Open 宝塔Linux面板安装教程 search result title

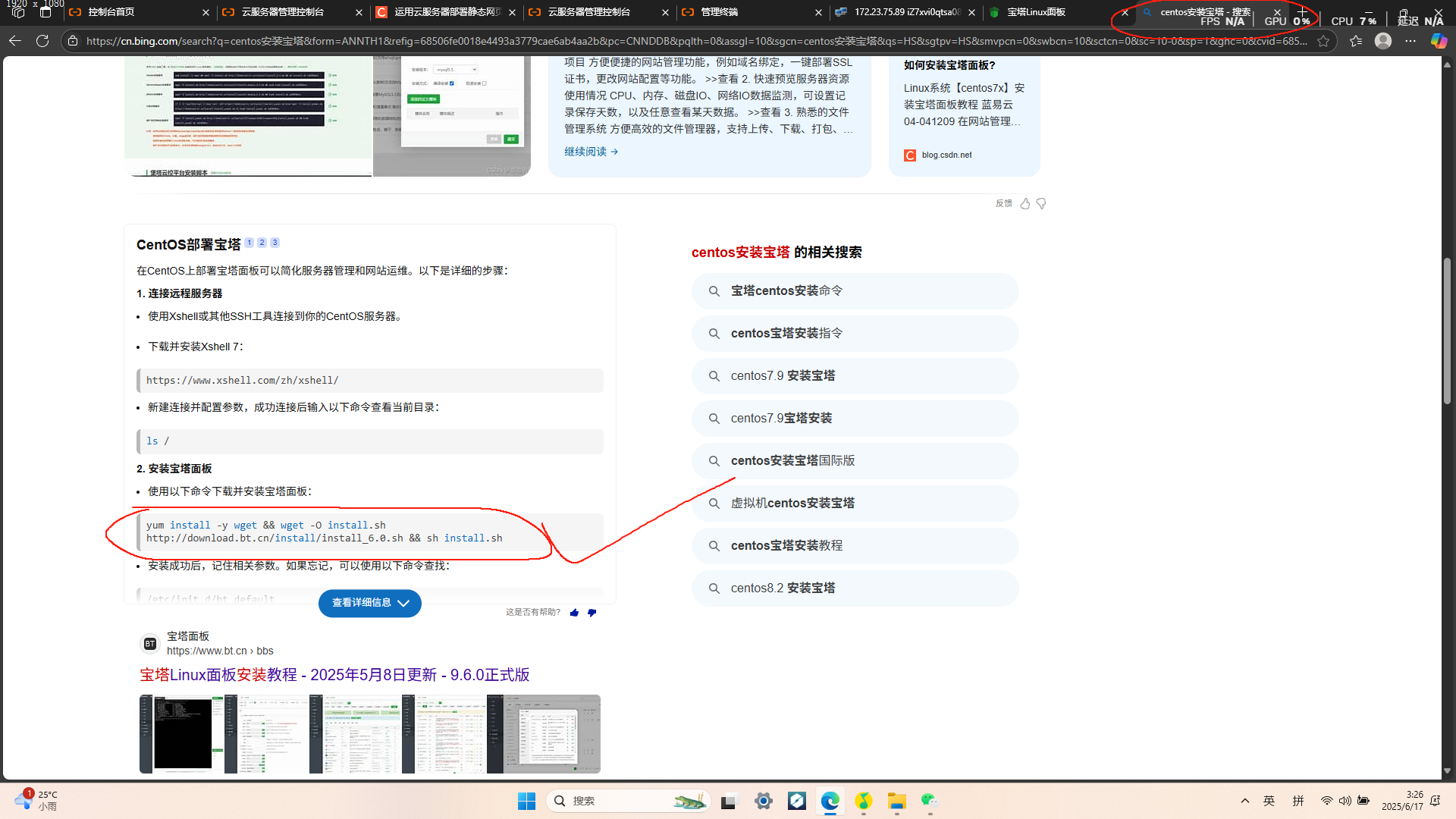tap(334, 675)
